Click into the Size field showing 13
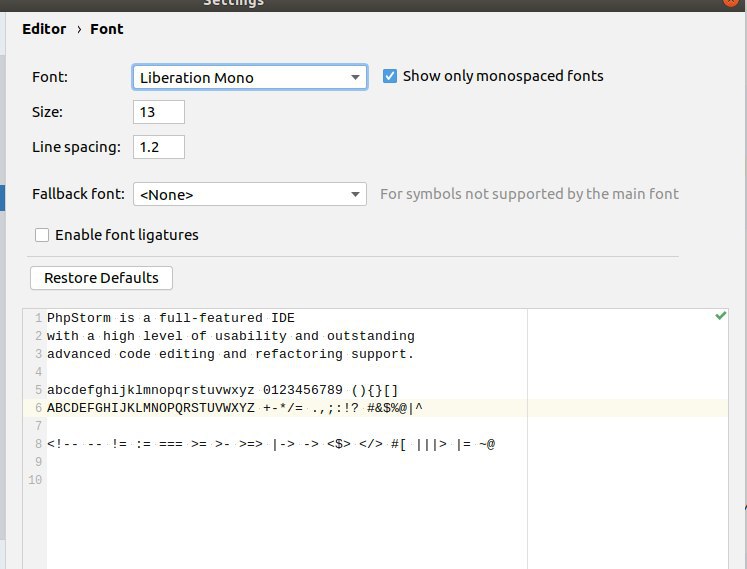This screenshot has width=747, height=569. tap(159, 112)
